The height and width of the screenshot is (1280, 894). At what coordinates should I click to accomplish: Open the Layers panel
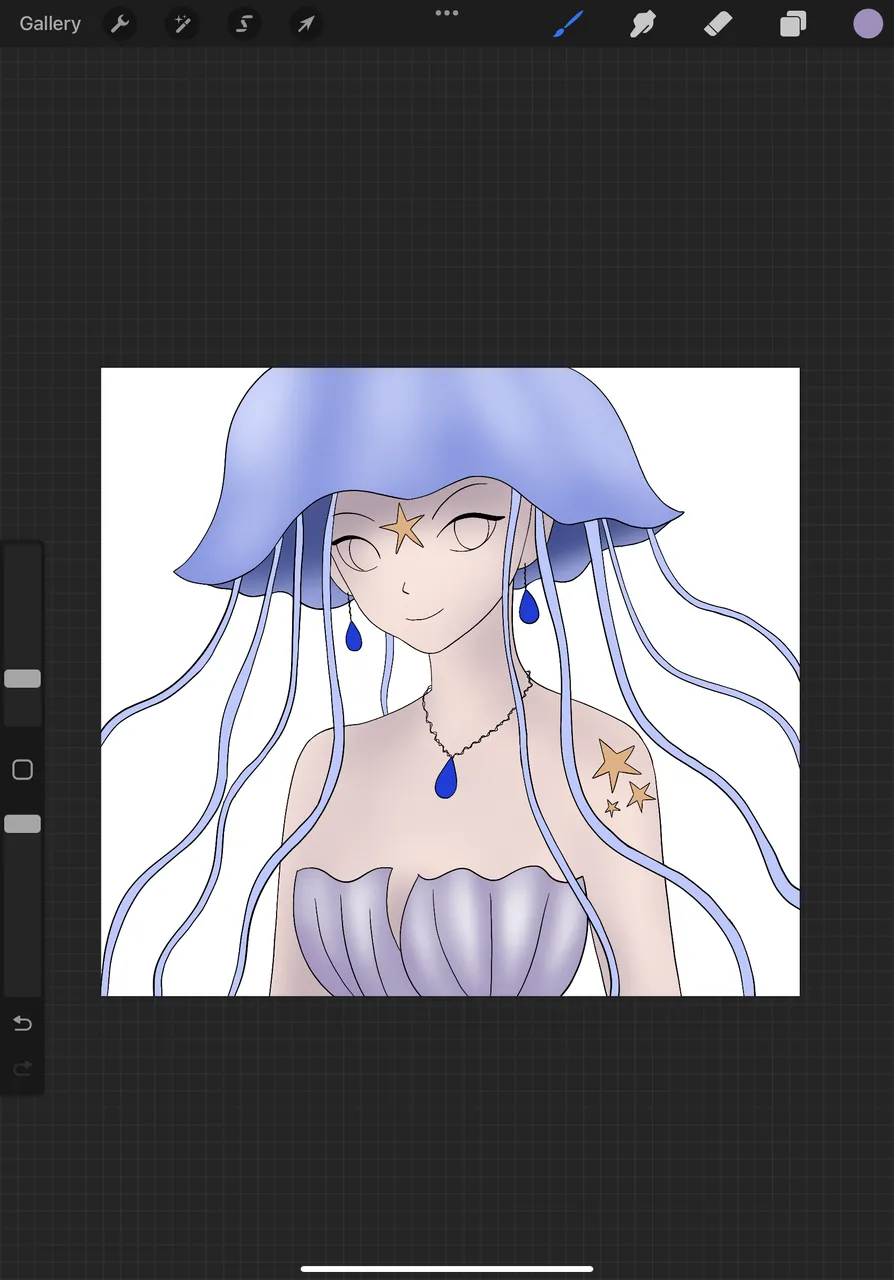click(x=793, y=23)
